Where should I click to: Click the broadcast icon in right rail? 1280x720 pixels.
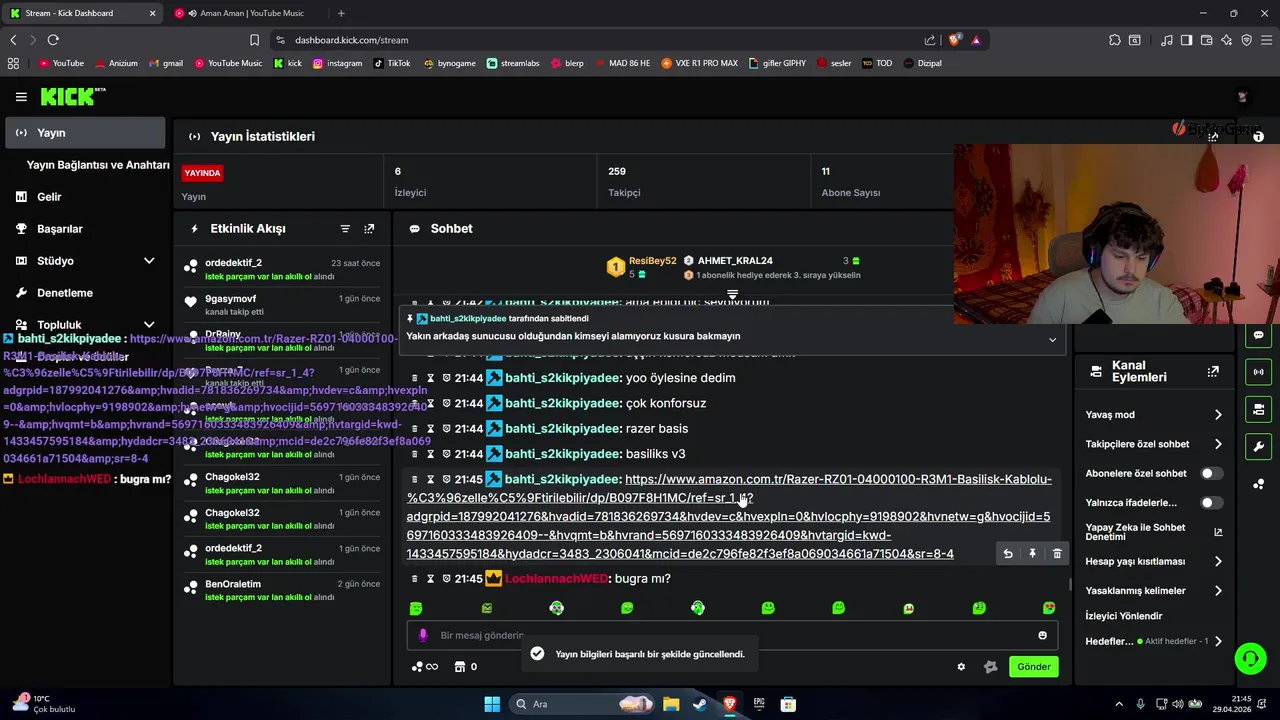point(1258,372)
